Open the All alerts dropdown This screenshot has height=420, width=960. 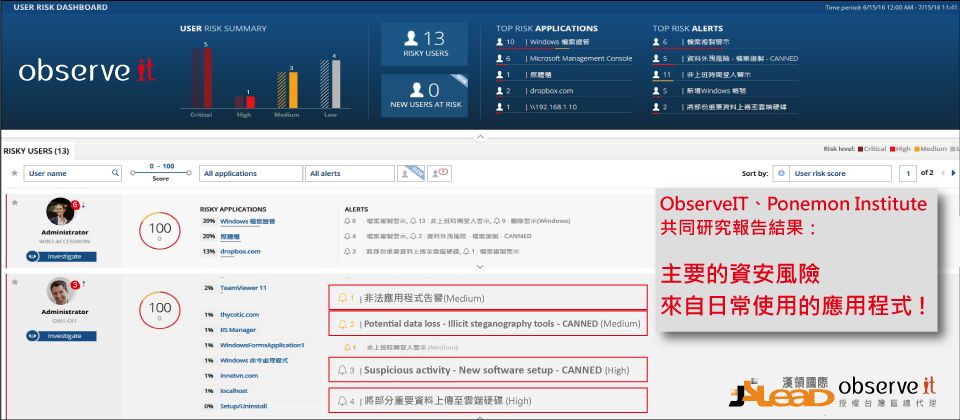click(x=350, y=173)
